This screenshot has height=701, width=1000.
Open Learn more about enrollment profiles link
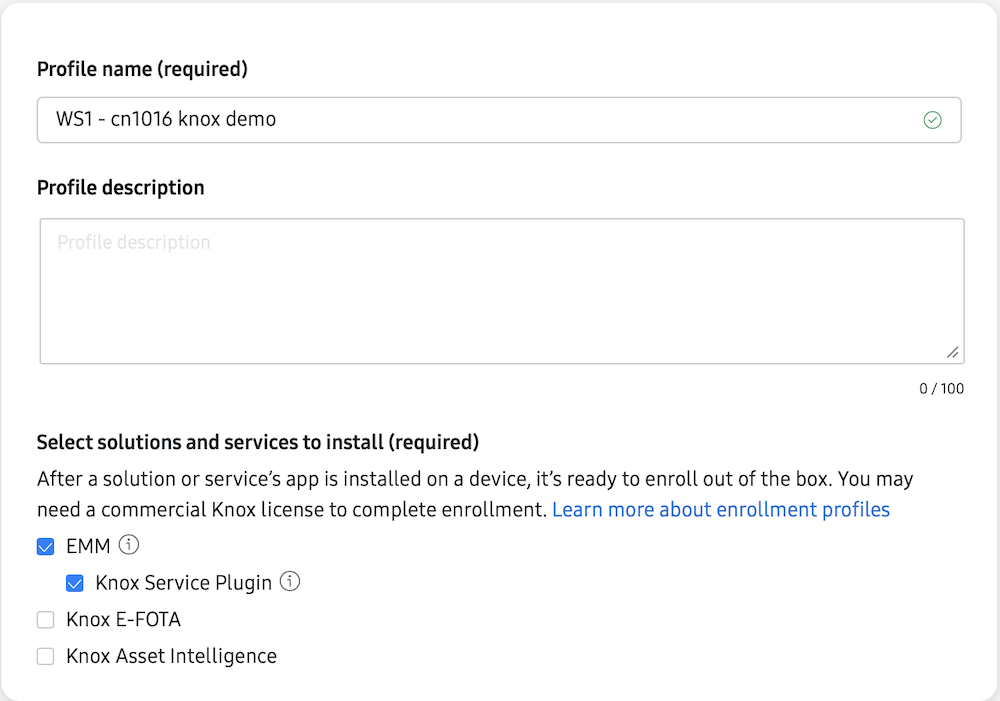point(720,510)
